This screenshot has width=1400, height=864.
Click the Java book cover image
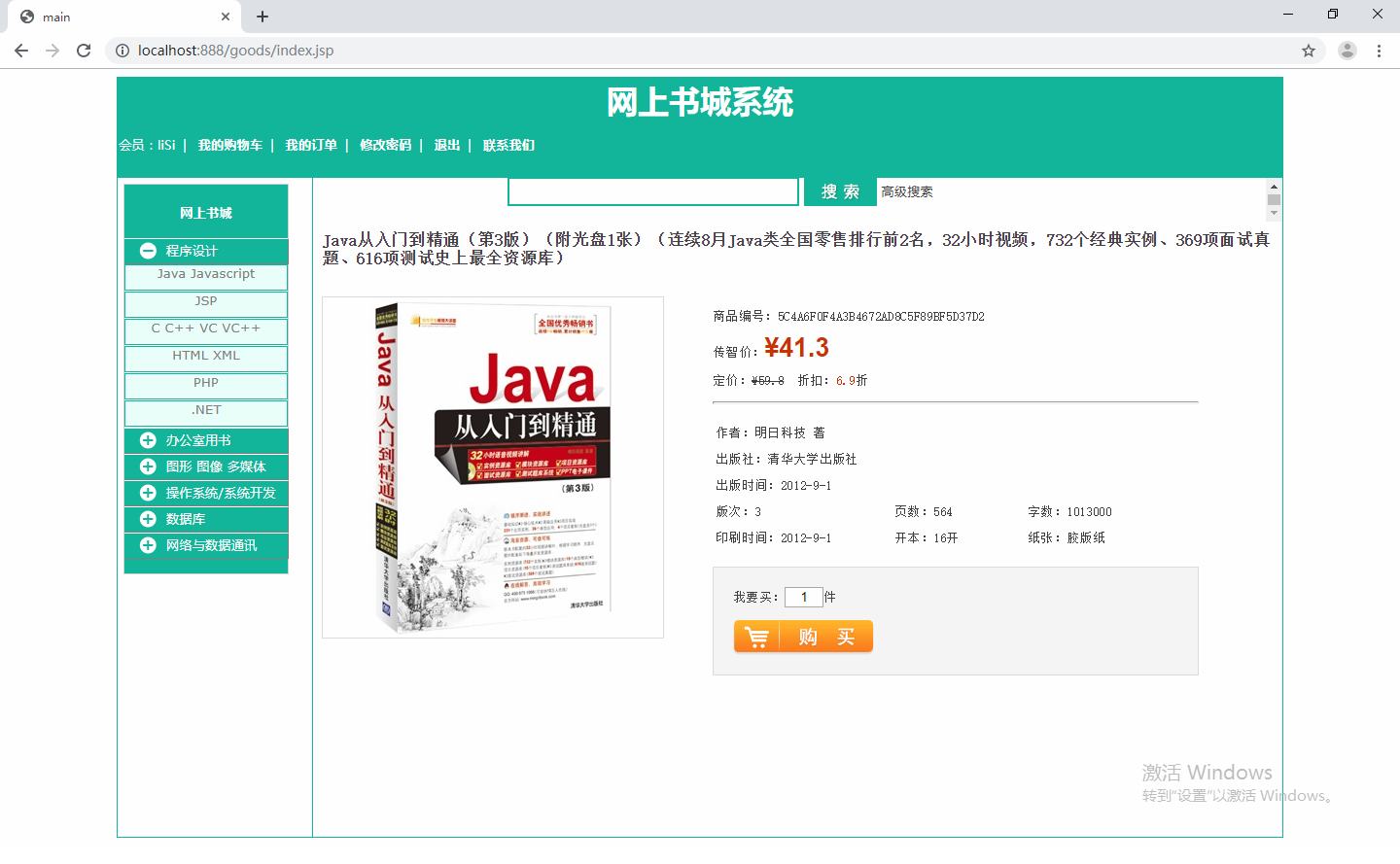click(x=493, y=467)
